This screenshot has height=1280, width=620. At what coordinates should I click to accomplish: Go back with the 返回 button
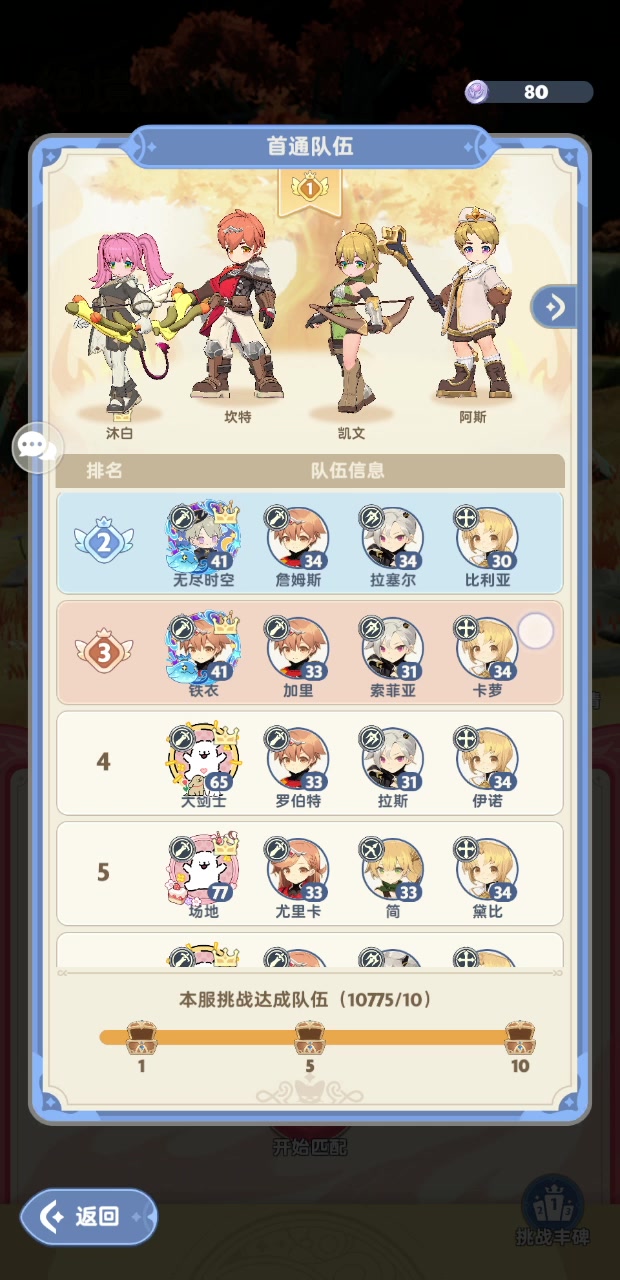89,1216
